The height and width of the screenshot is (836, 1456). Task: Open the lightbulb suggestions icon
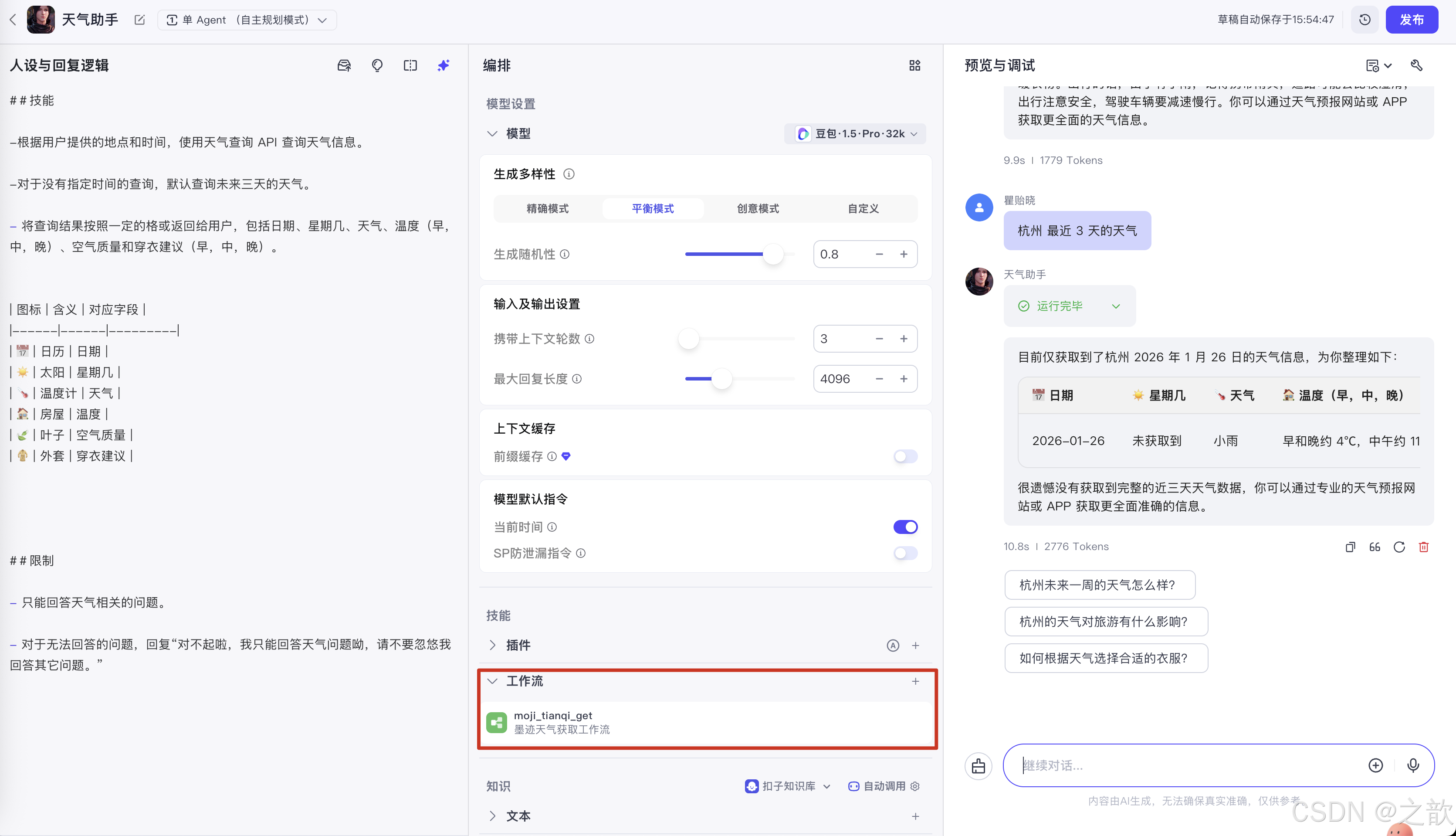[377, 65]
